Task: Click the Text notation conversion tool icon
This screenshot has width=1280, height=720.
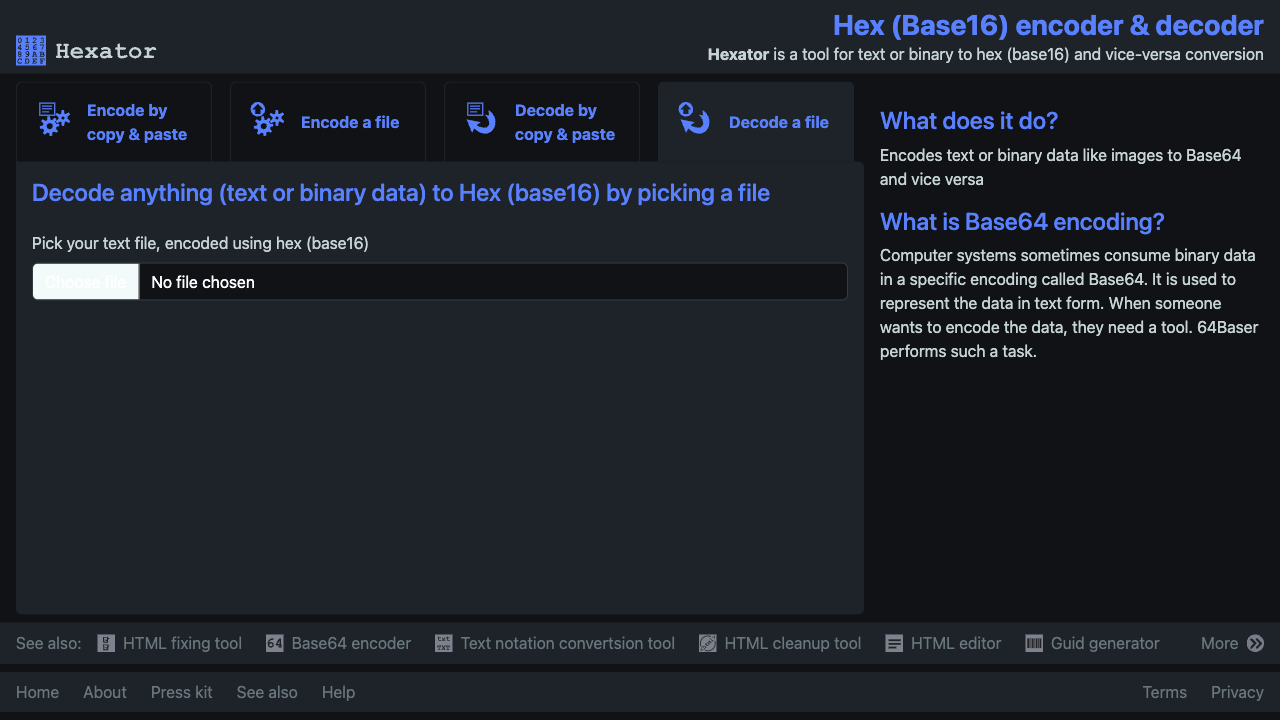Action: [444, 643]
